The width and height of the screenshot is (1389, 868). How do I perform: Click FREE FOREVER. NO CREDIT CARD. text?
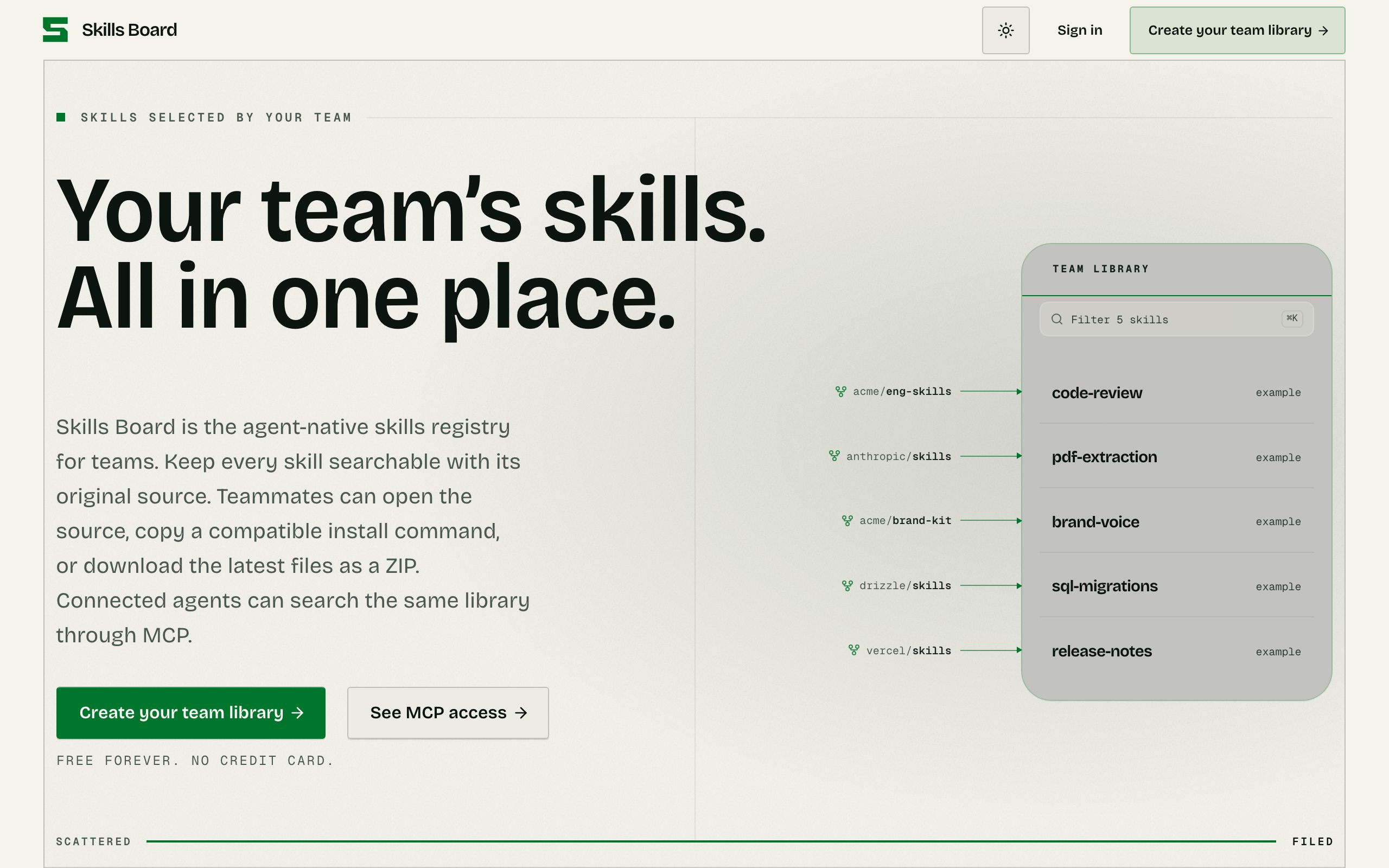(x=195, y=761)
